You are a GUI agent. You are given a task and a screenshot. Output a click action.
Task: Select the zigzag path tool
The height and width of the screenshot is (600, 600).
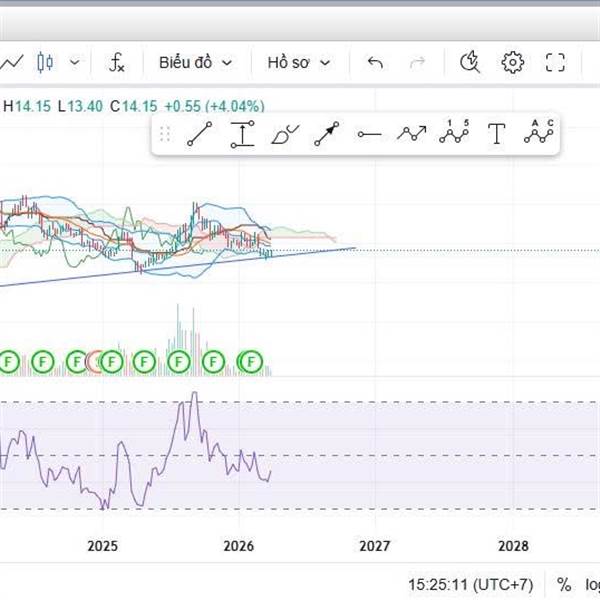pyautogui.click(x=411, y=134)
